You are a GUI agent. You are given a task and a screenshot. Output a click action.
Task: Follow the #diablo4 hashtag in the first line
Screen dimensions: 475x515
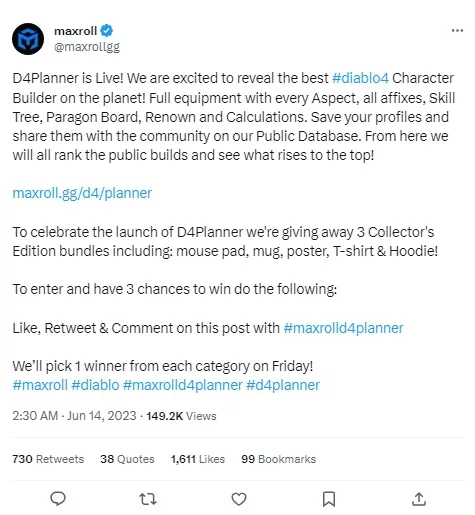pos(360,78)
